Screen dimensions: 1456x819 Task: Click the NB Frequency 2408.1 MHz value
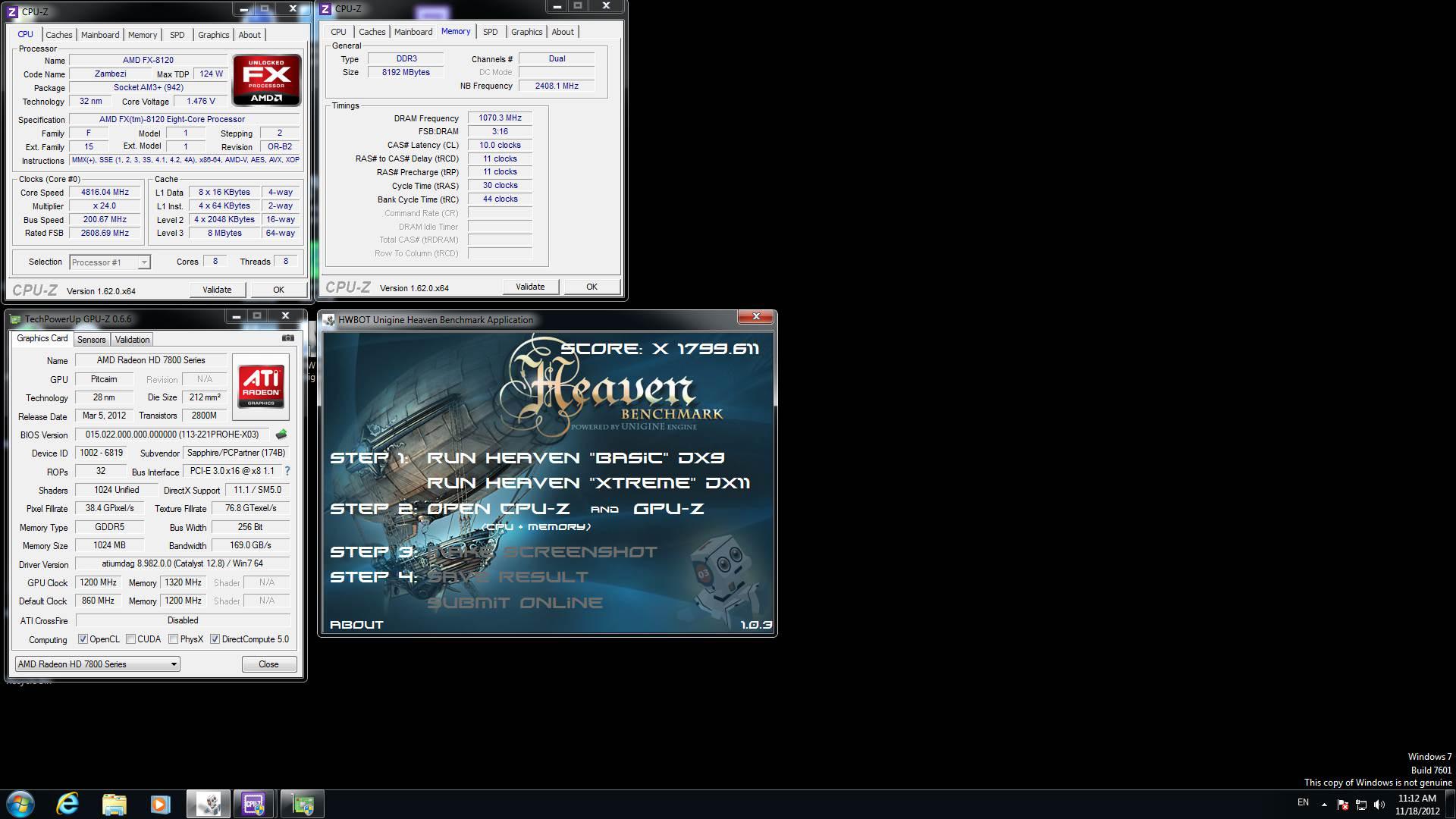[x=557, y=86]
